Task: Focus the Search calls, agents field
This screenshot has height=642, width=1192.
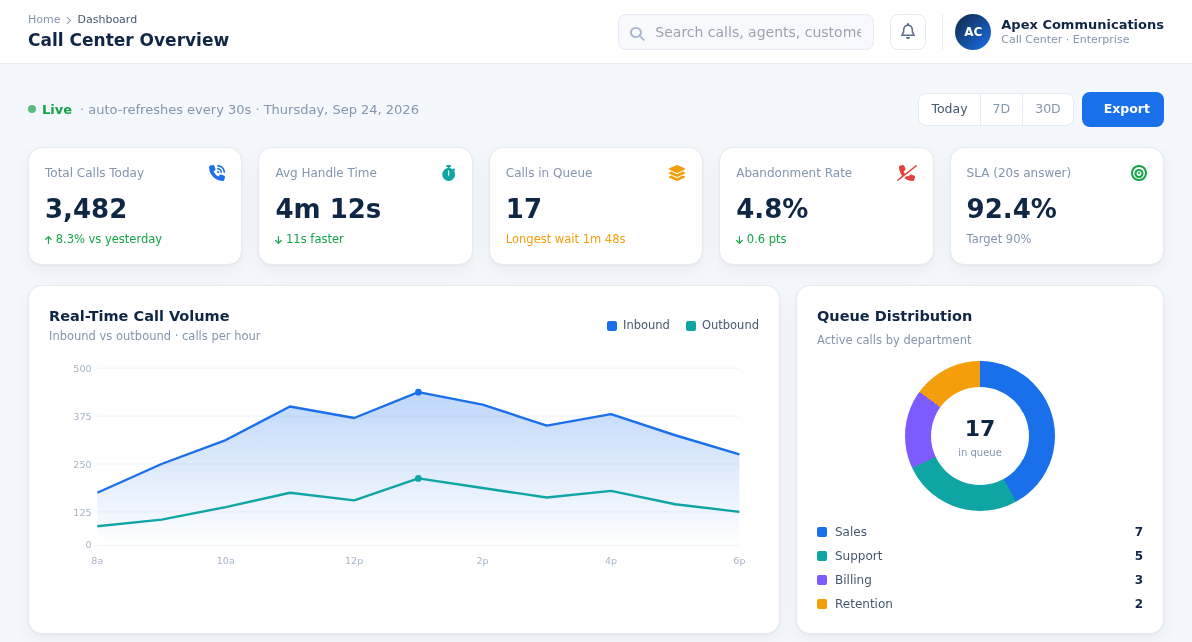Action: coord(746,32)
